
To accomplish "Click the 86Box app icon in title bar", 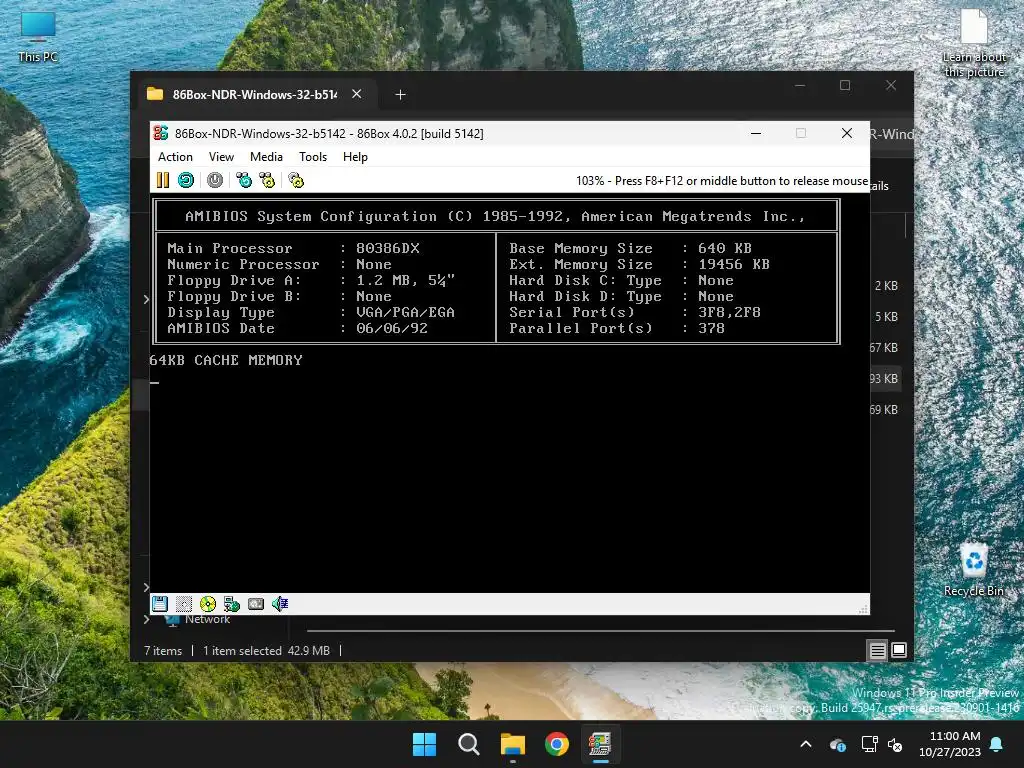I will point(161,133).
